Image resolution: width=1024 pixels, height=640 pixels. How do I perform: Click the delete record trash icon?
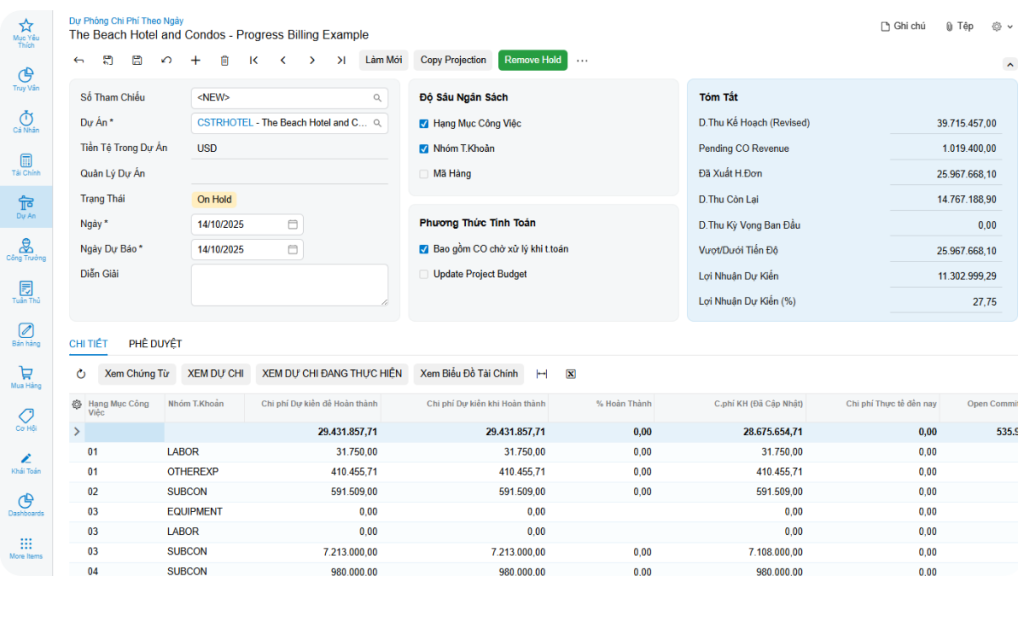click(224, 60)
